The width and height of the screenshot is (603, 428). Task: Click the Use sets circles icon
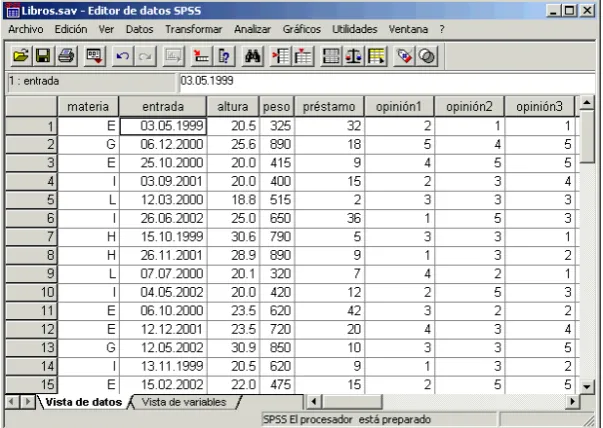coord(427,56)
